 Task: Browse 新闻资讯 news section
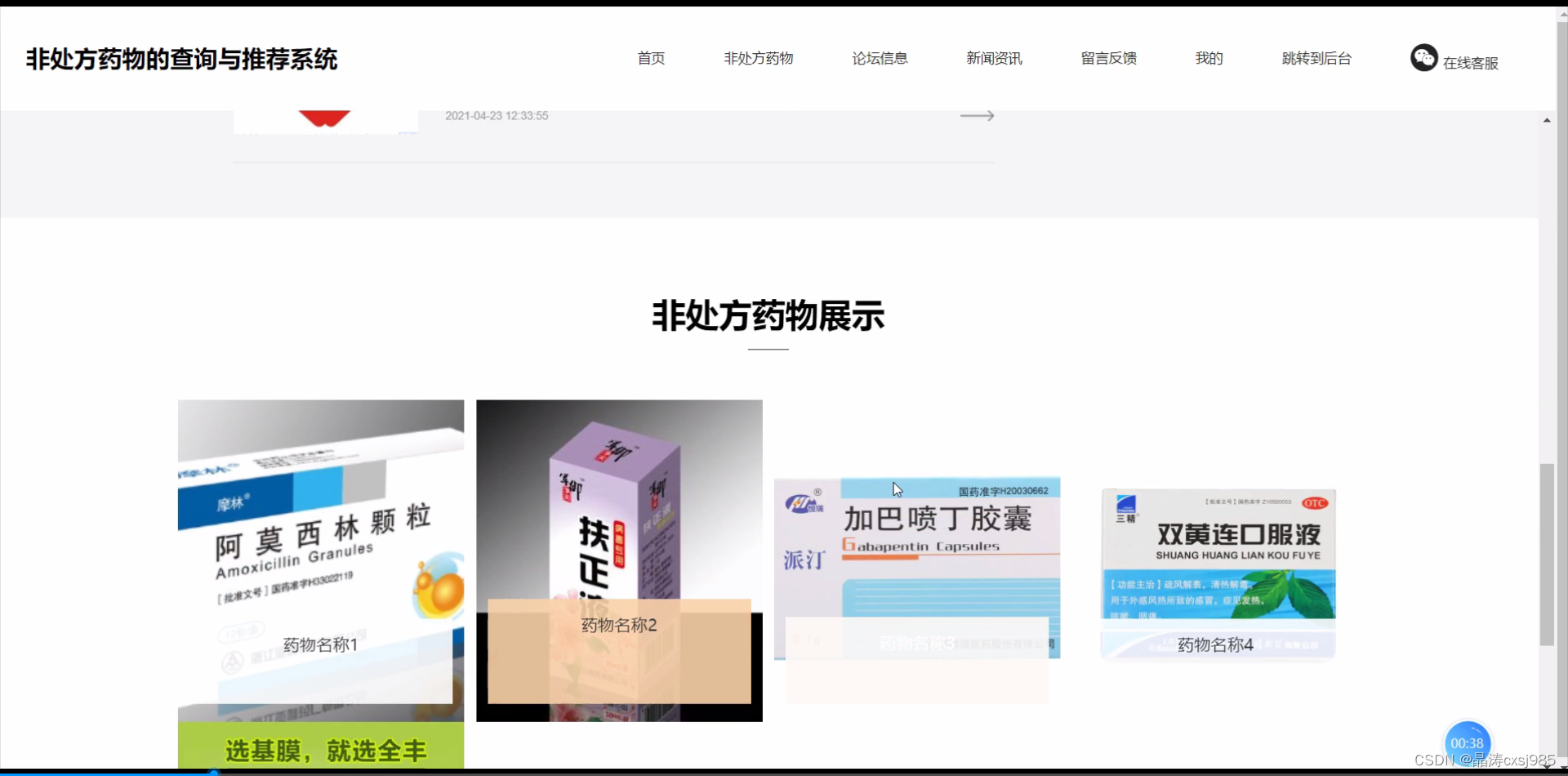(x=993, y=58)
